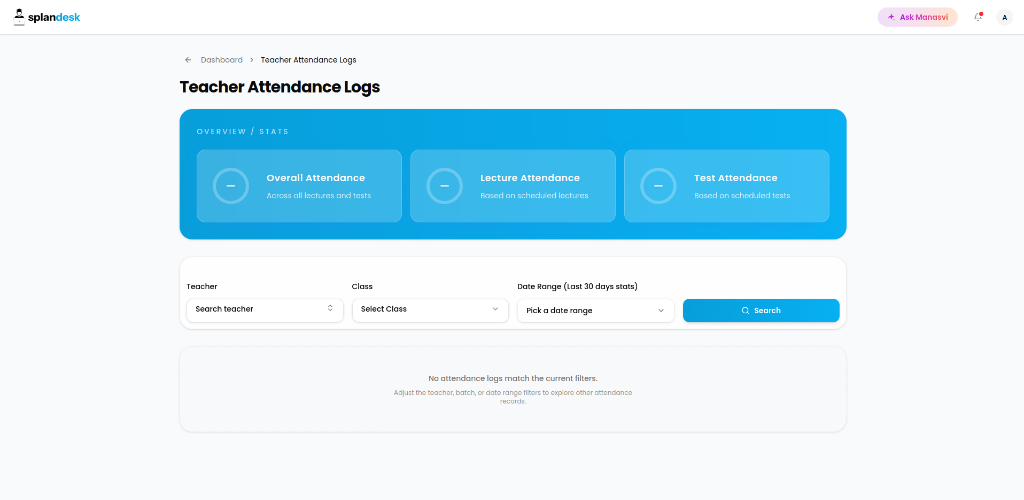Click the Test Attendance circle indicator
This screenshot has width=1024, height=500.
(x=658, y=186)
